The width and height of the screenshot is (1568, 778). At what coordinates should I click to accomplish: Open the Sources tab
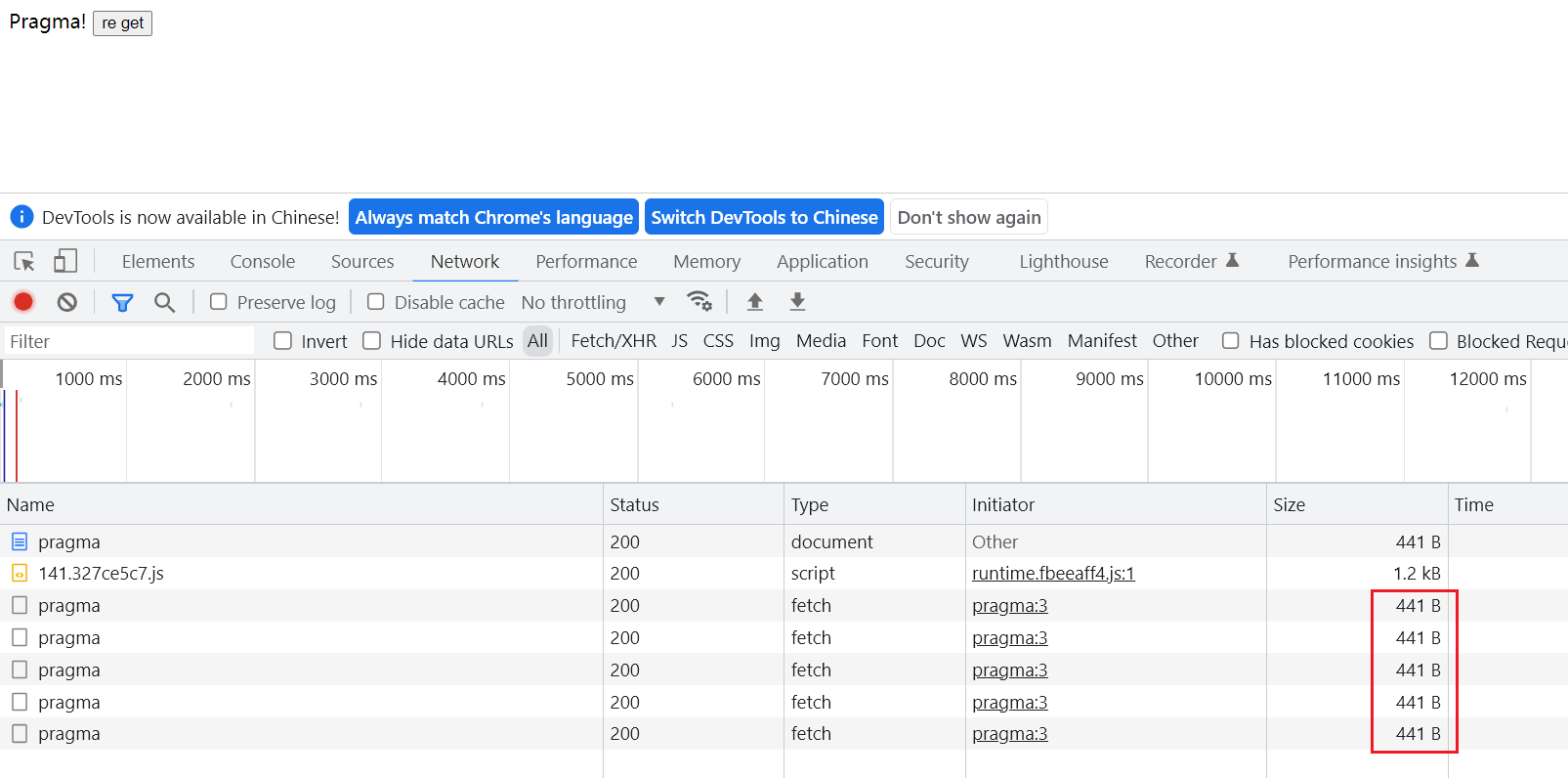click(x=362, y=261)
